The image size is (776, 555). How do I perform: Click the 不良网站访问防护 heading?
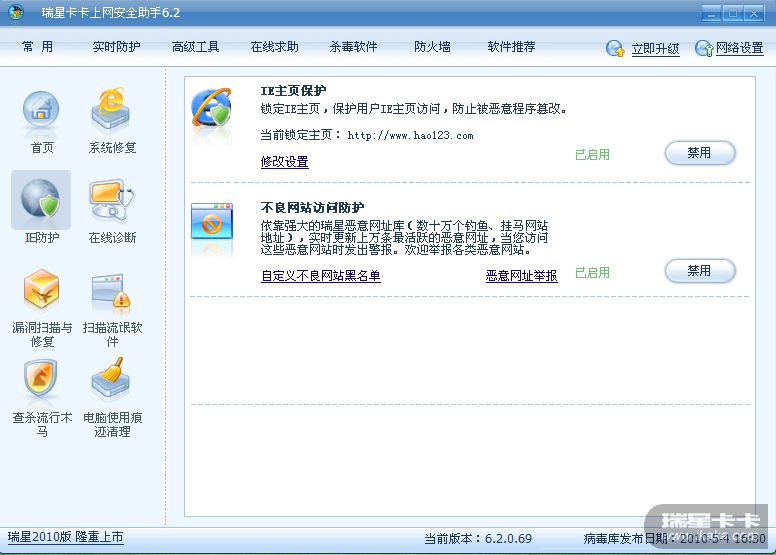pyautogui.click(x=312, y=207)
